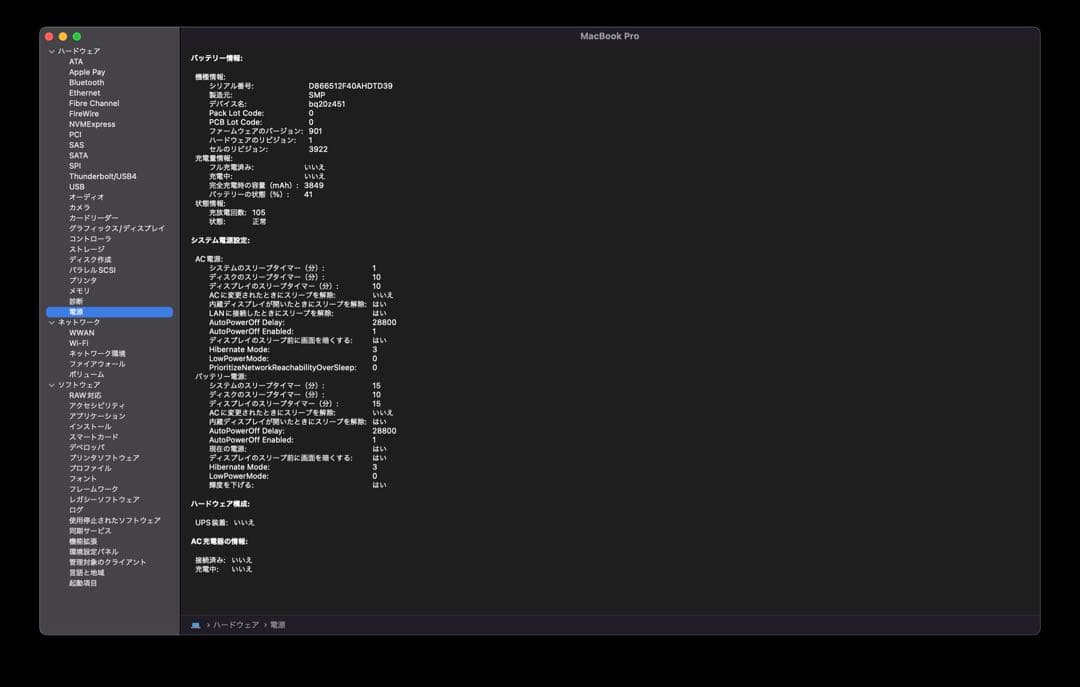1080x687 pixels.
Task: Select Bluetooth in the sidebar
Action: tap(86, 83)
